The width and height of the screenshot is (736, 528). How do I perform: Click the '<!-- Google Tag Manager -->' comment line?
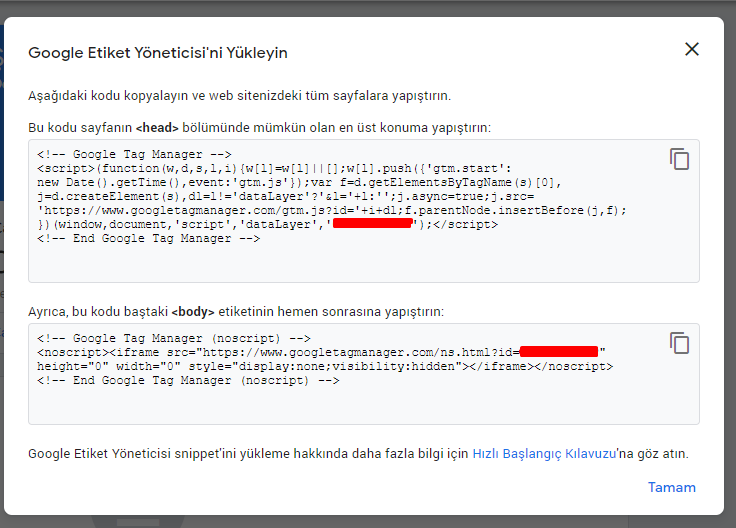click(134, 154)
